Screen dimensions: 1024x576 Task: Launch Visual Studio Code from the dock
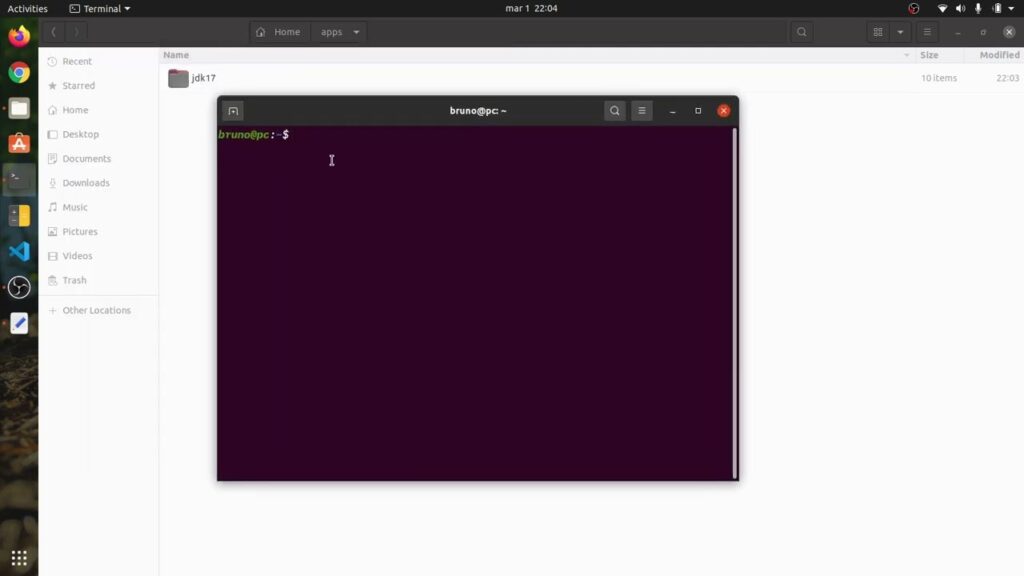click(19, 251)
